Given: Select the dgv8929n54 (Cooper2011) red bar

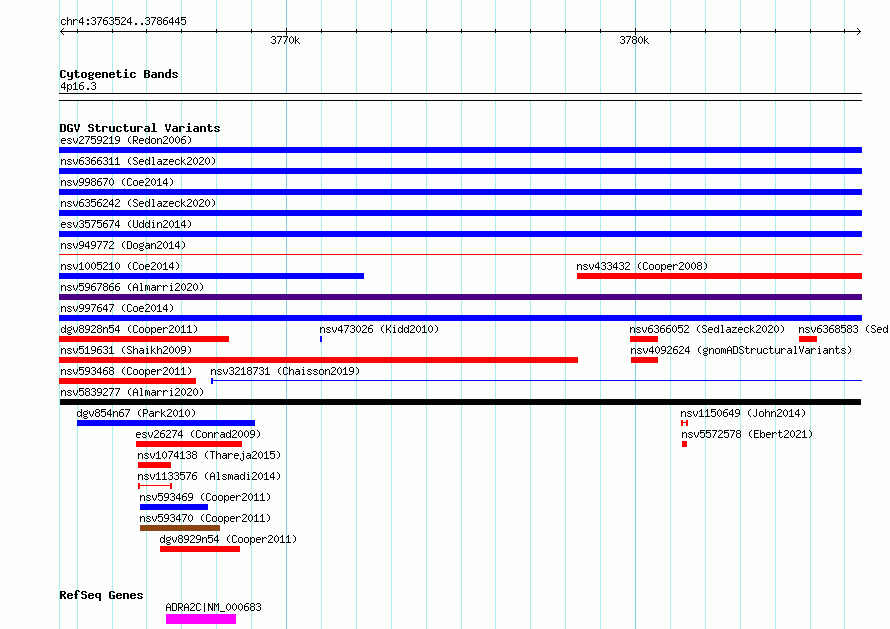Looking at the screenshot, I should pos(200,549).
